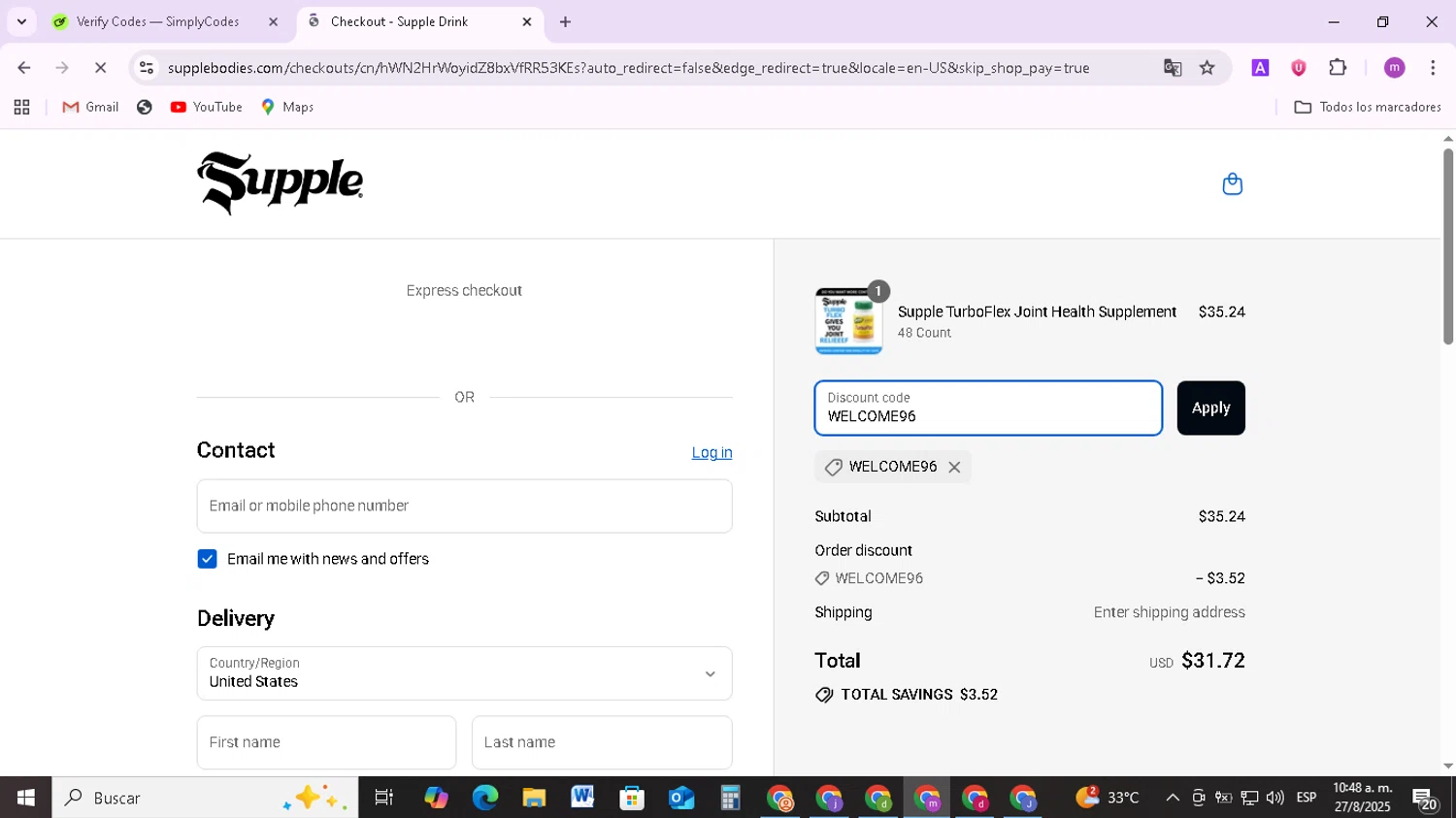Click the Apply discount button

1210,408
